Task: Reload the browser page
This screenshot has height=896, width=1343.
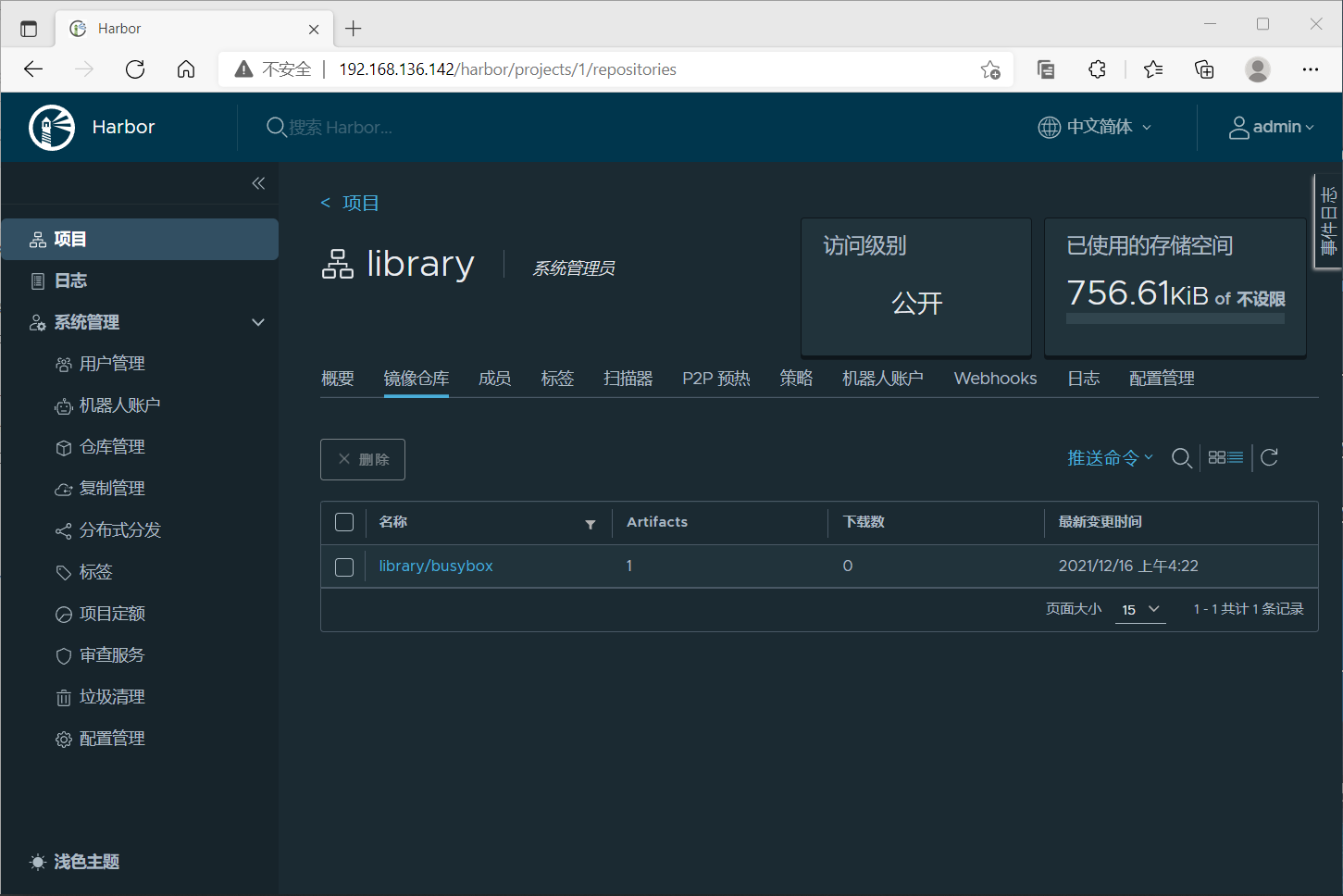Action: point(135,69)
